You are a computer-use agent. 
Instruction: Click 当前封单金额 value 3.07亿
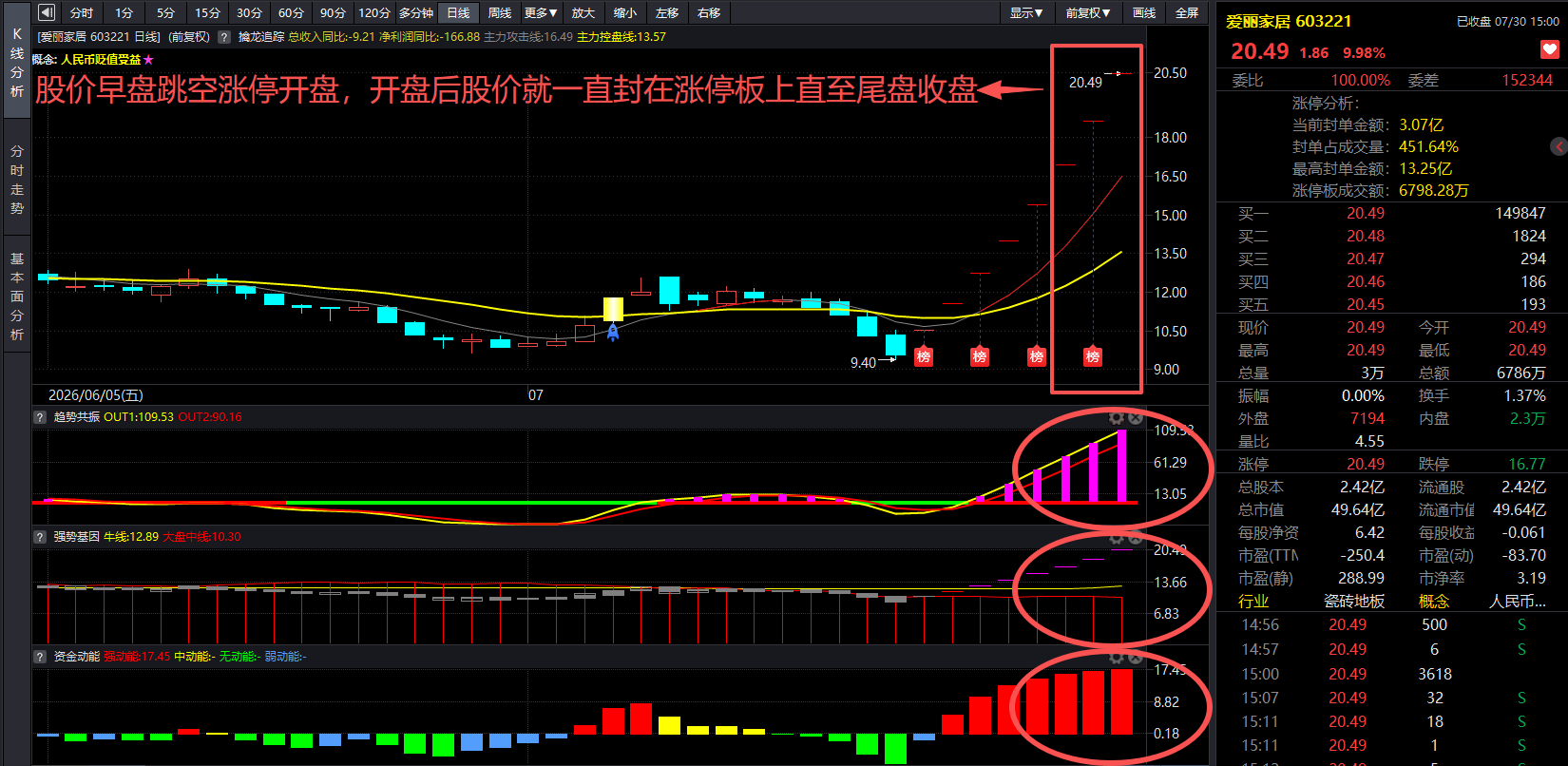[x=1421, y=124]
